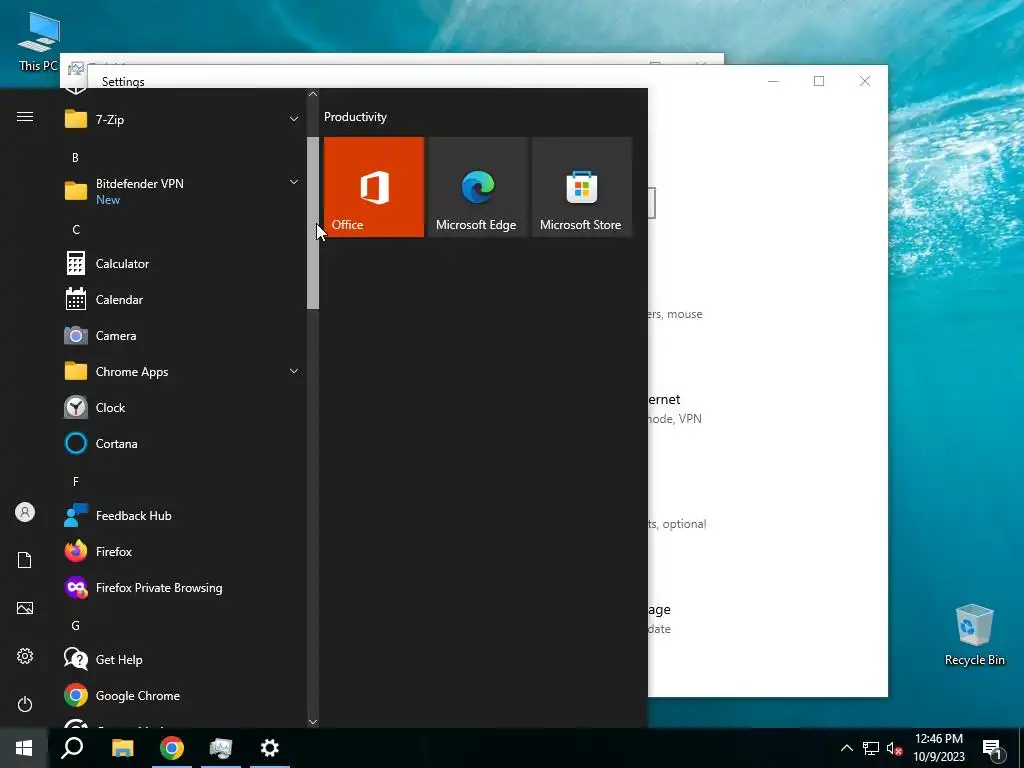
Task: Open the notification center
Action: (x=993, y=749)
